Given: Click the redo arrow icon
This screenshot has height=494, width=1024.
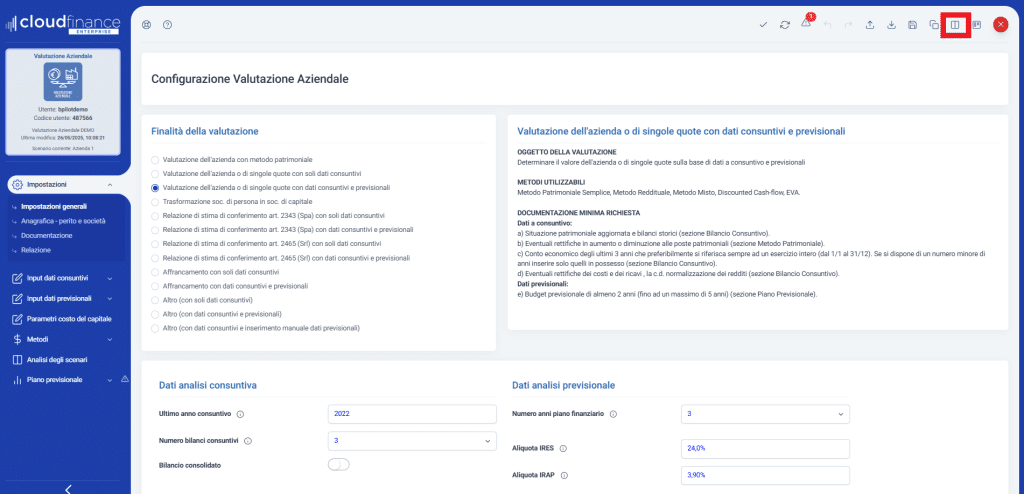Looking at the screenshot, I should click(848, 25).
